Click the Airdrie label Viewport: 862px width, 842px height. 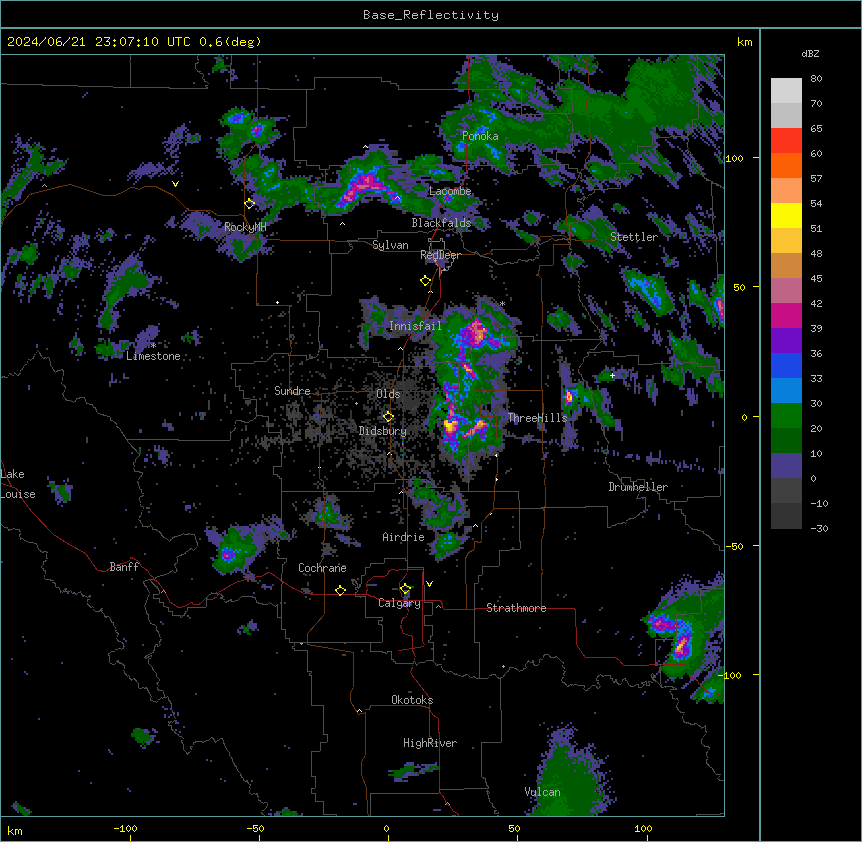click(404, 537)
